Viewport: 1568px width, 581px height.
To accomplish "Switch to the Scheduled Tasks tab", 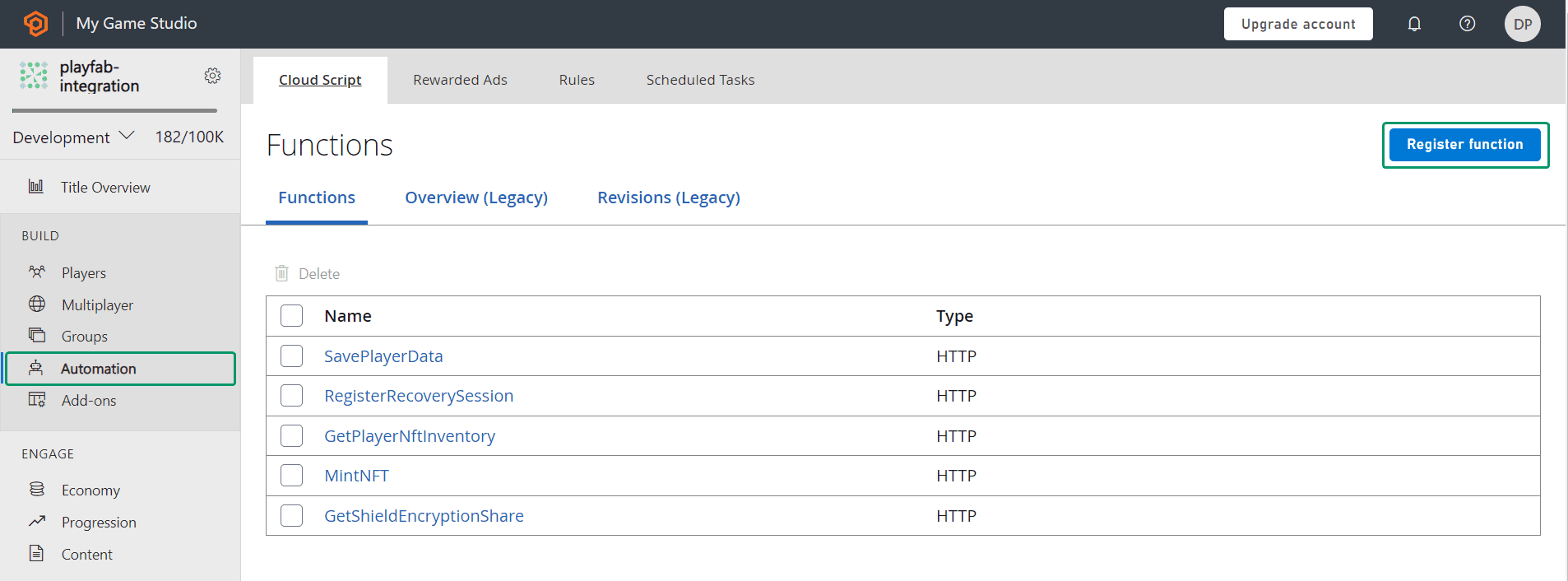I will (x=700, y=80).
